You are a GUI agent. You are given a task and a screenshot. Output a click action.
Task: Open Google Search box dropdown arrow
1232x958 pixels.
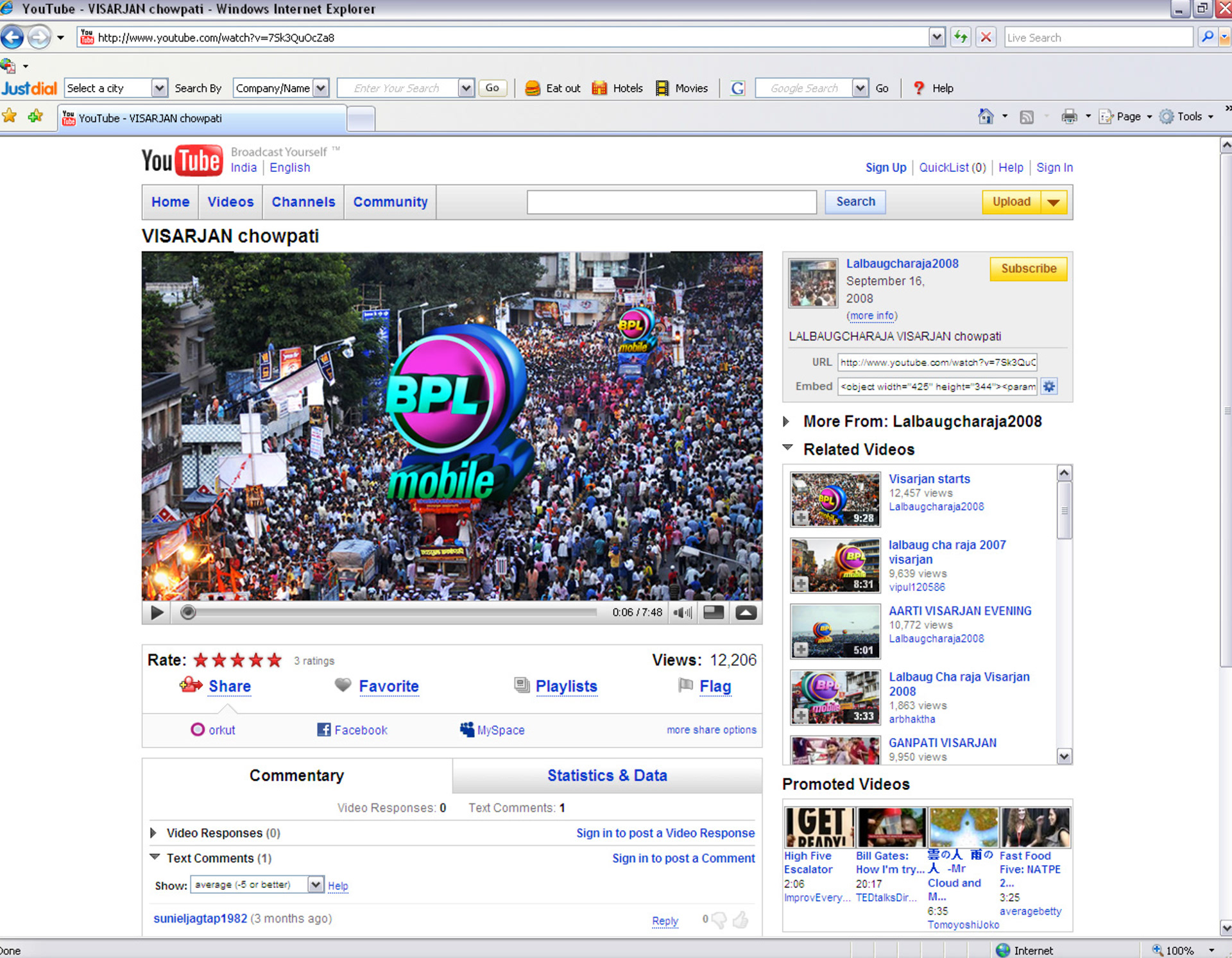(860, 88)
